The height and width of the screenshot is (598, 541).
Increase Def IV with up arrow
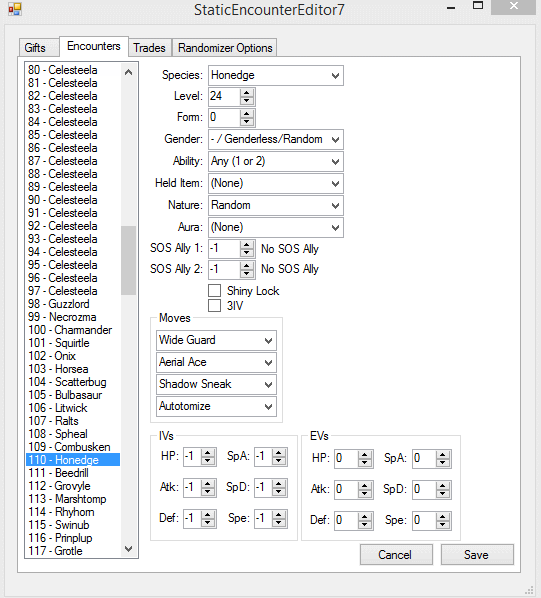tap(208, 515)
